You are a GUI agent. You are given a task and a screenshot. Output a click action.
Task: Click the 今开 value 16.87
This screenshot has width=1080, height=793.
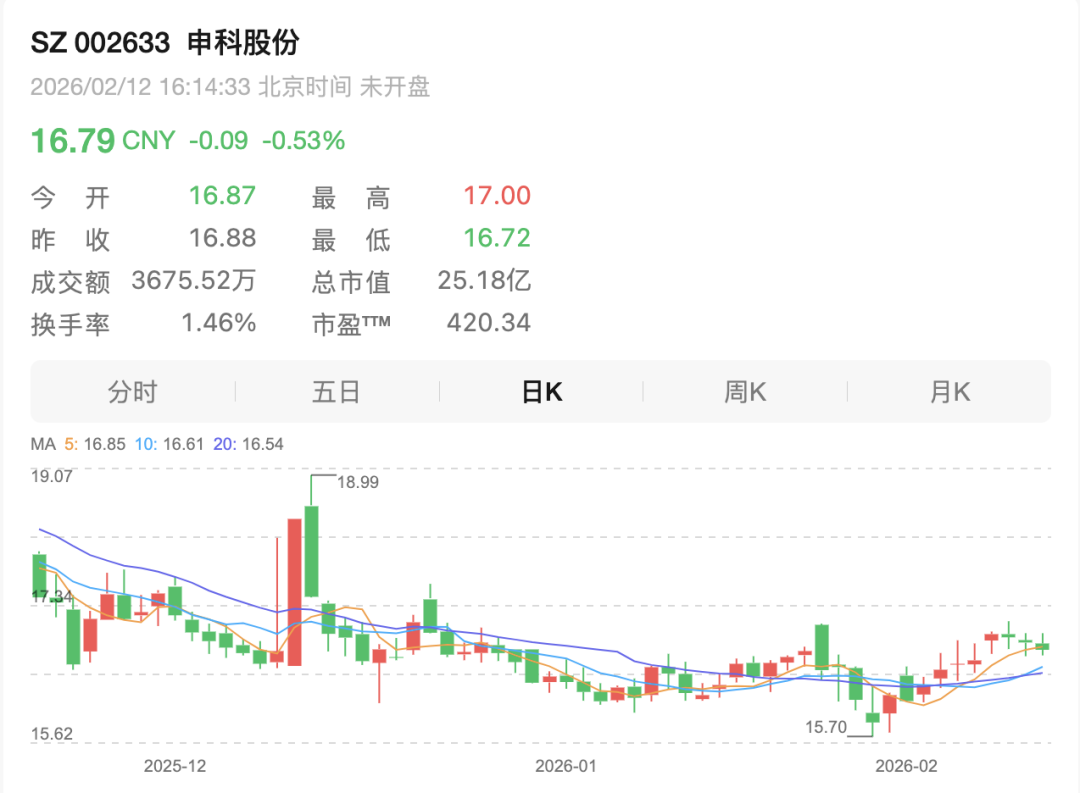222,196
